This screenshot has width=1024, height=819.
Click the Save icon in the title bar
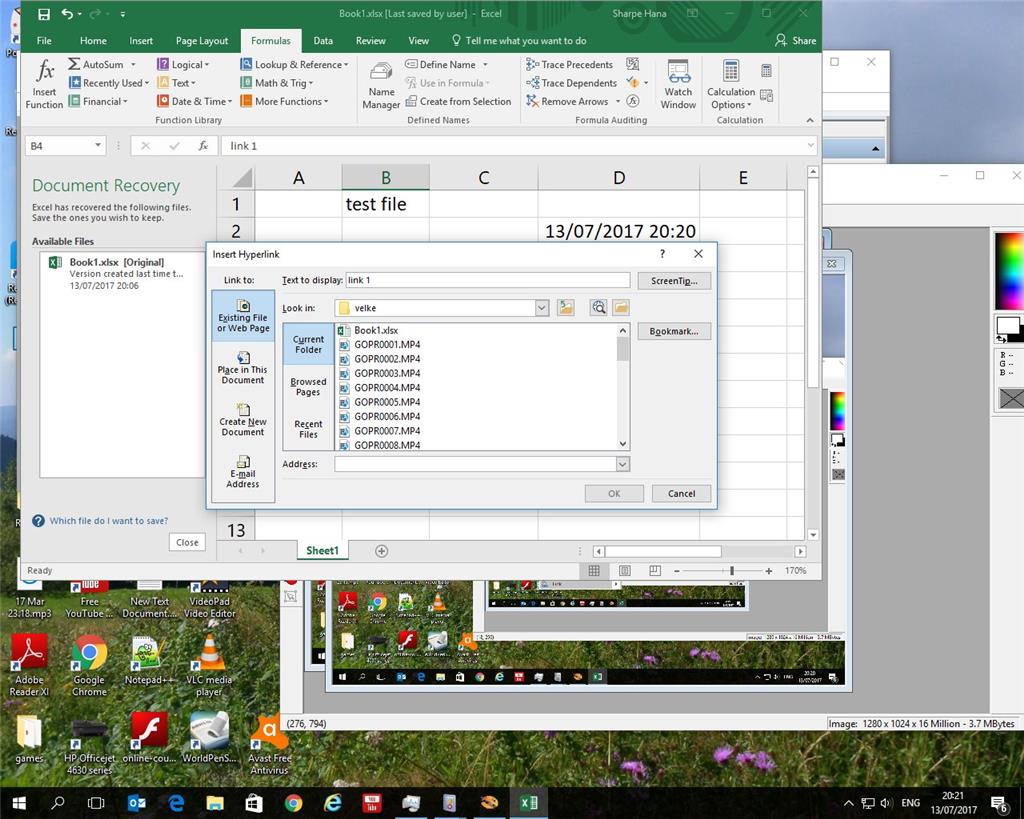click(44, 14)
